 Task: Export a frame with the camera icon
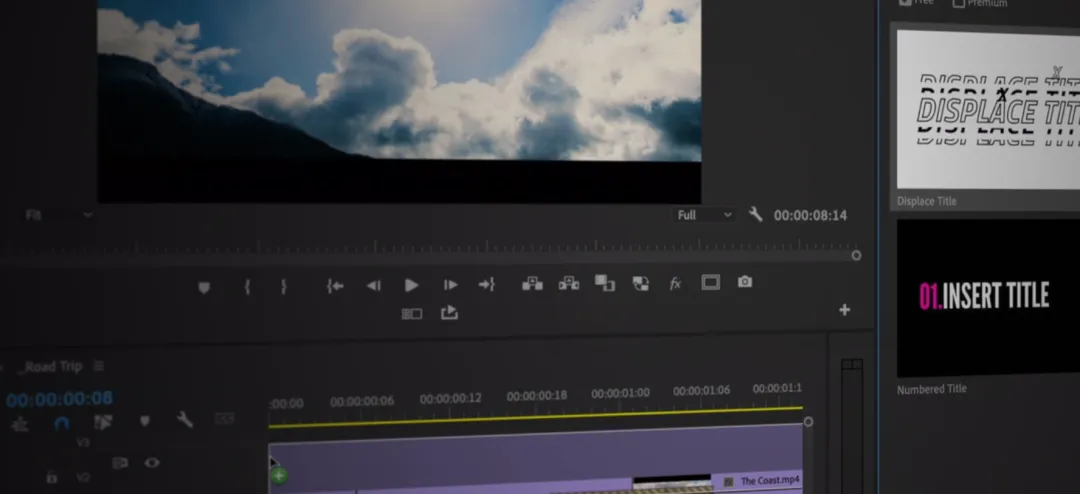745,282
